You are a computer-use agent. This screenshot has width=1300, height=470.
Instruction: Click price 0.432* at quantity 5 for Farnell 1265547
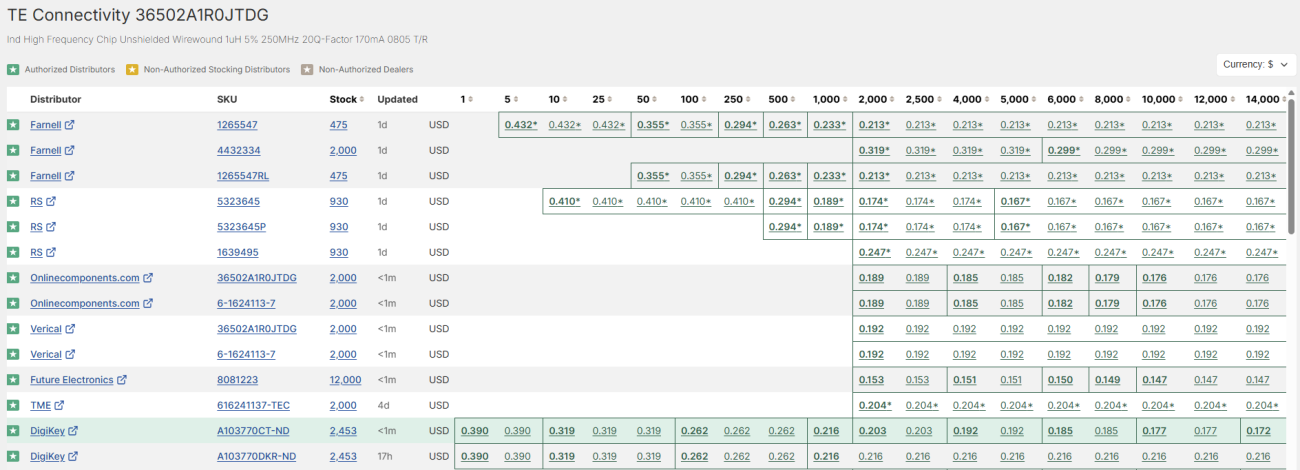(521, 125)
